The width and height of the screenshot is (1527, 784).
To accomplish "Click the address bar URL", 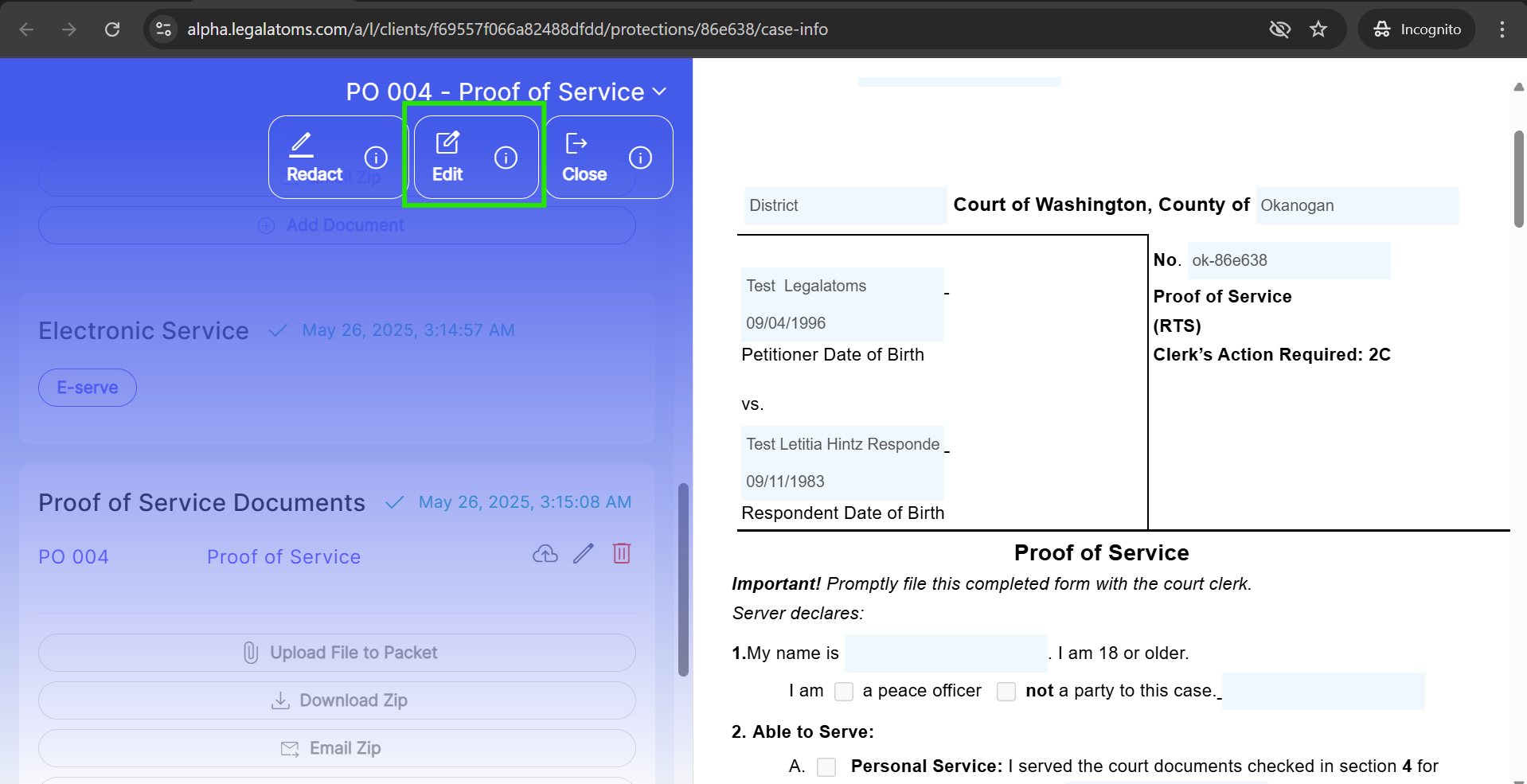I will click(x=507, y=29).
